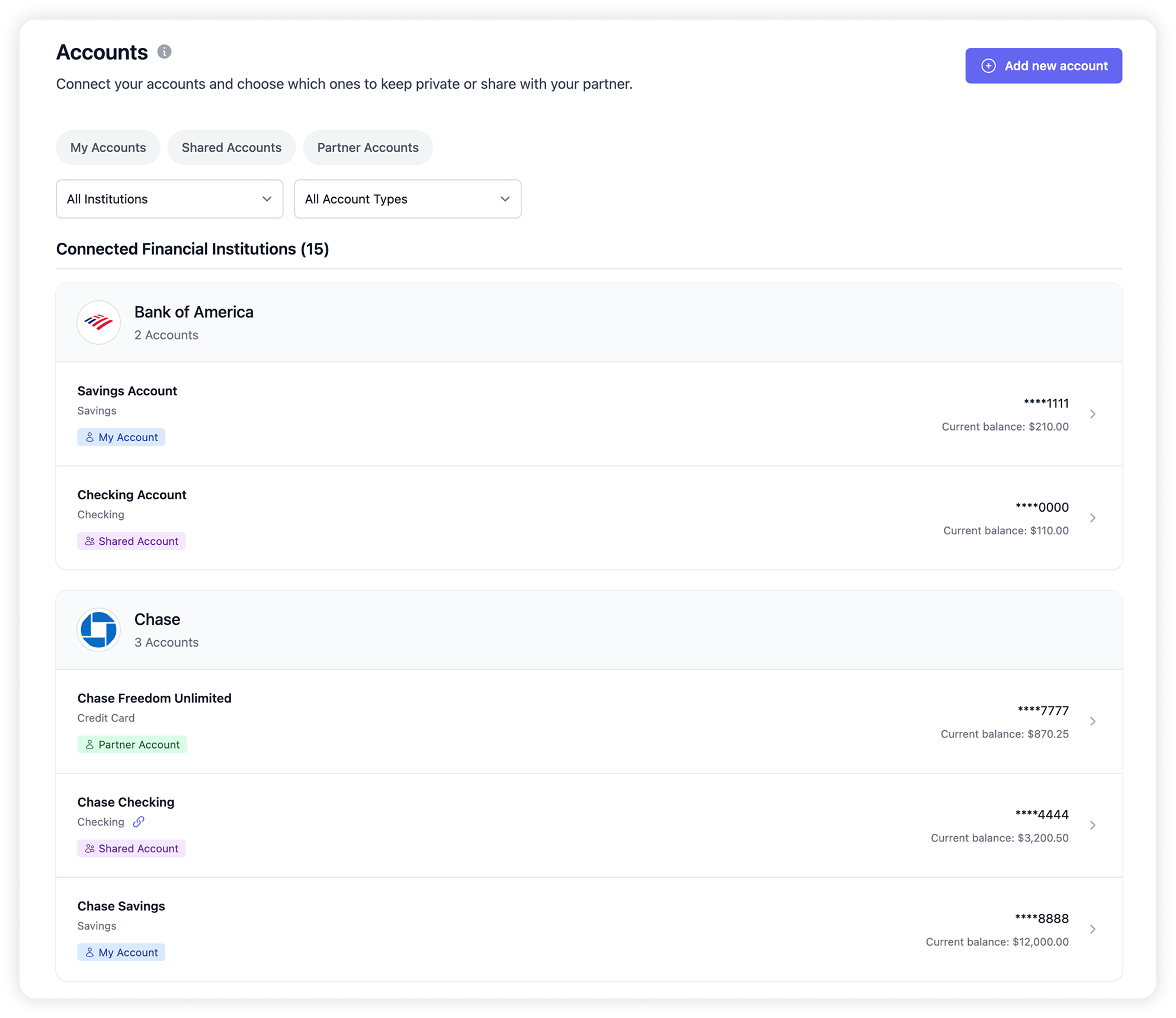
Task: Open Savings Account ****1111 chevron arrow
Action: (x=1092, y=414)
